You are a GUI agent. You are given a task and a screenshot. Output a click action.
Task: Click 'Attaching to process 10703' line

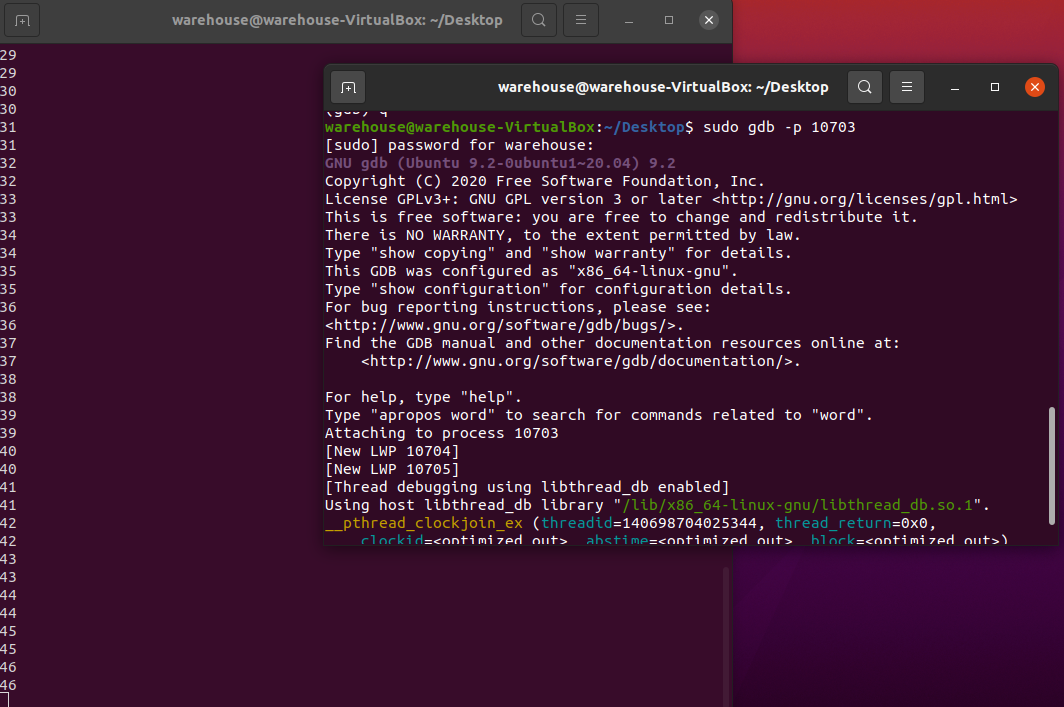[x=442, y=433]
